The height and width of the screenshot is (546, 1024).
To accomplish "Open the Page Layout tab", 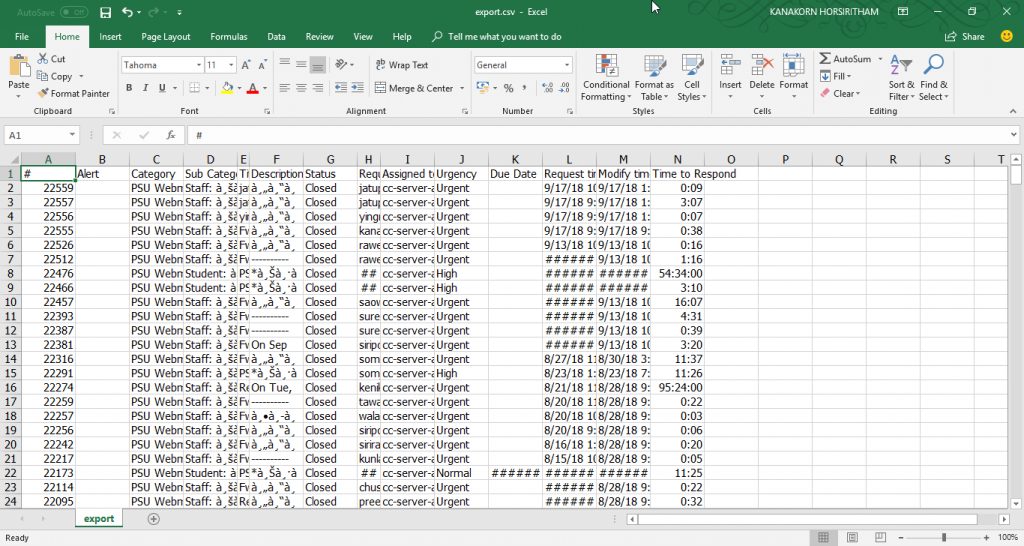I will (166, 37).
